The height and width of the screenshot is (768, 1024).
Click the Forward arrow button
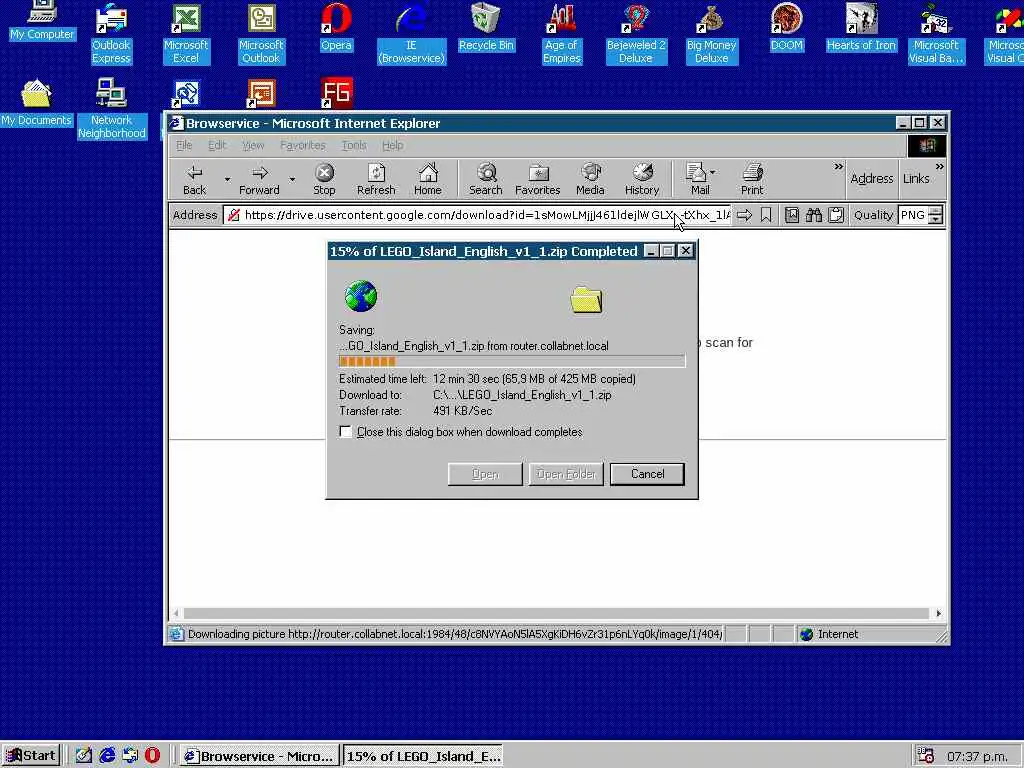(259, 179)
